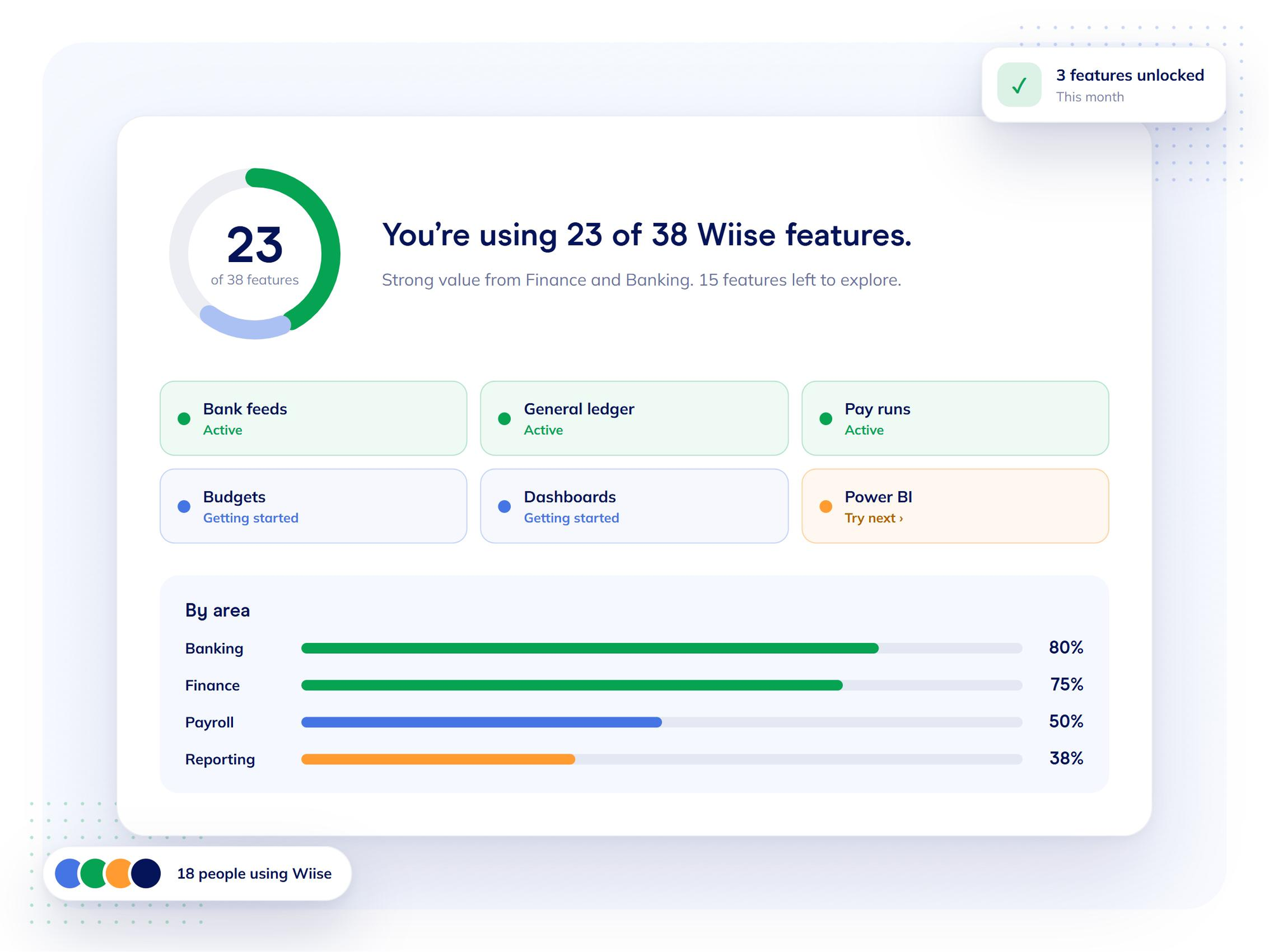This screenshot has width=1269, height=952.
Task: Click the 80% value text
Action: [x=1066, y=647]
